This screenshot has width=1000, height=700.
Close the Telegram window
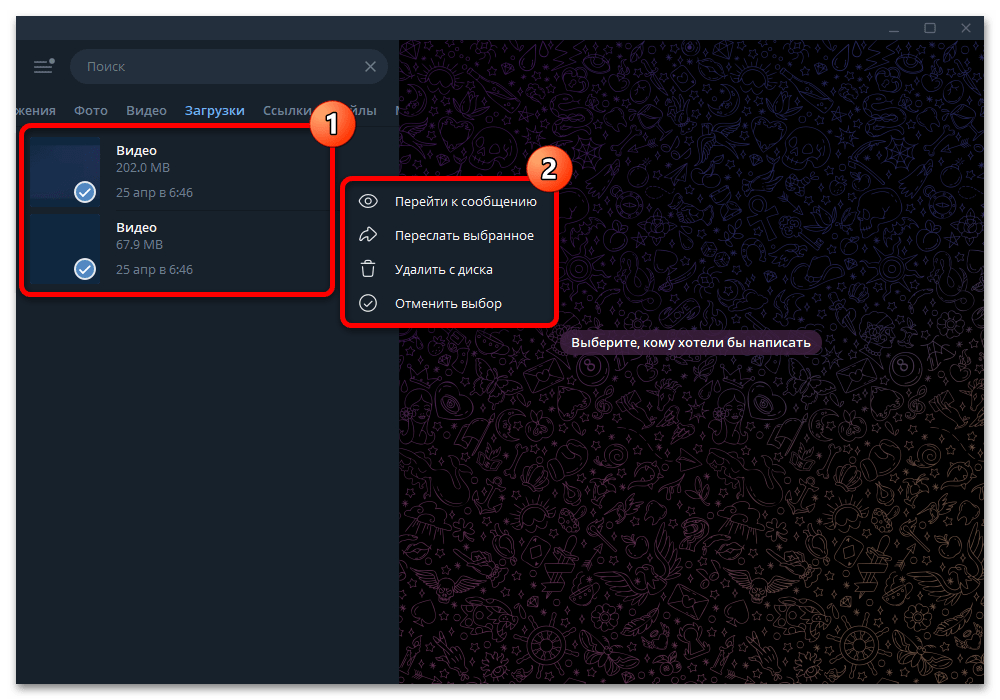pyautogui.click(x=966, y=29)
